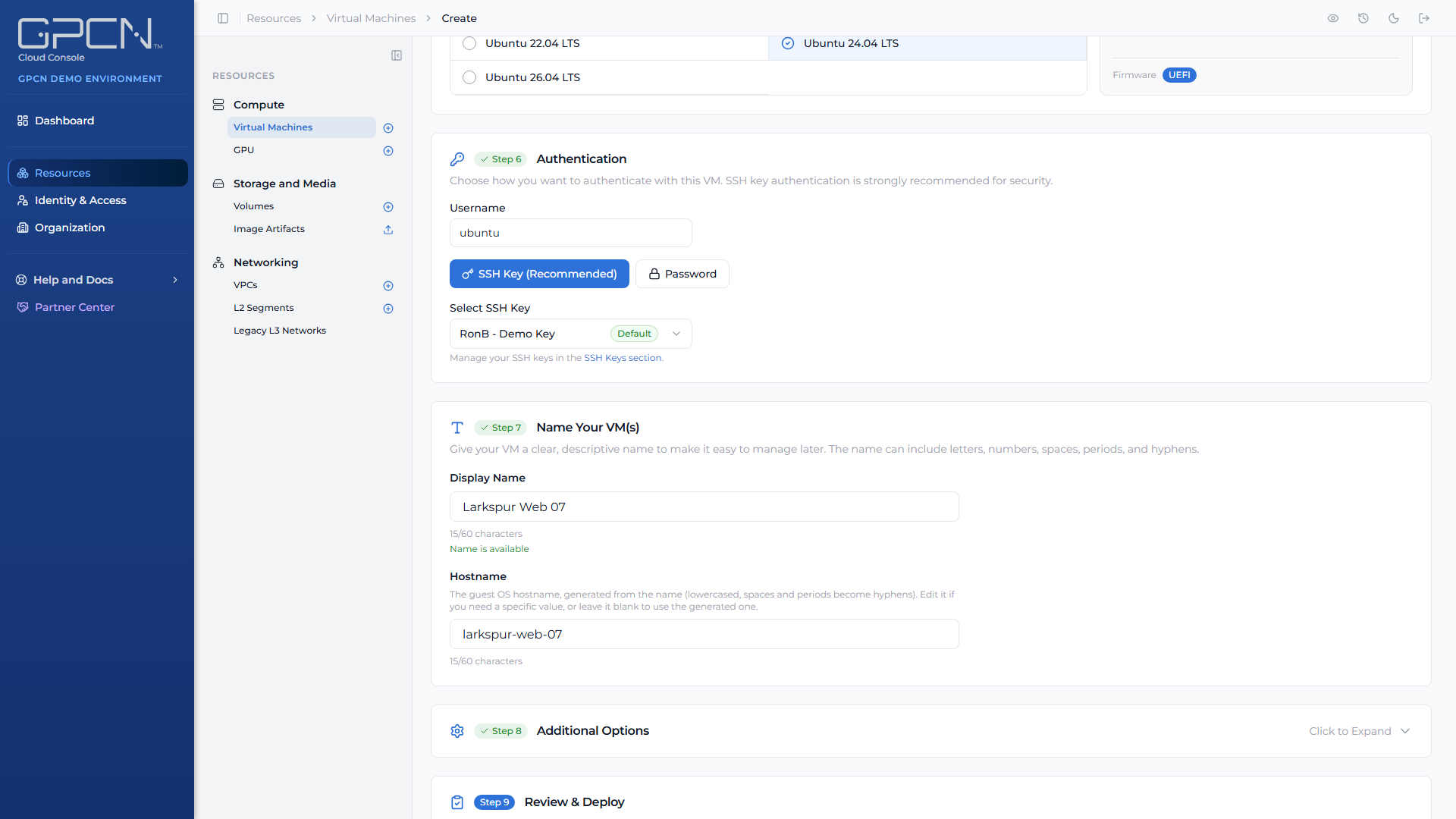The height and width of the screenshot is (819, 1456).
Task: Click the Storage and Media drive icon
Action: (218, 184)
